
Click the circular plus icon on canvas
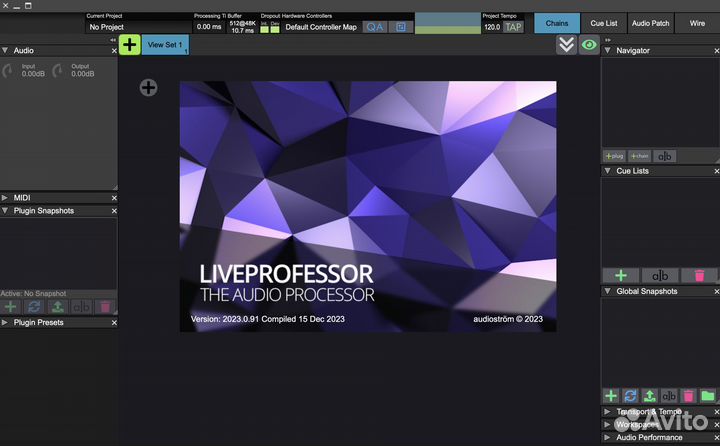(x=148, y=87)
